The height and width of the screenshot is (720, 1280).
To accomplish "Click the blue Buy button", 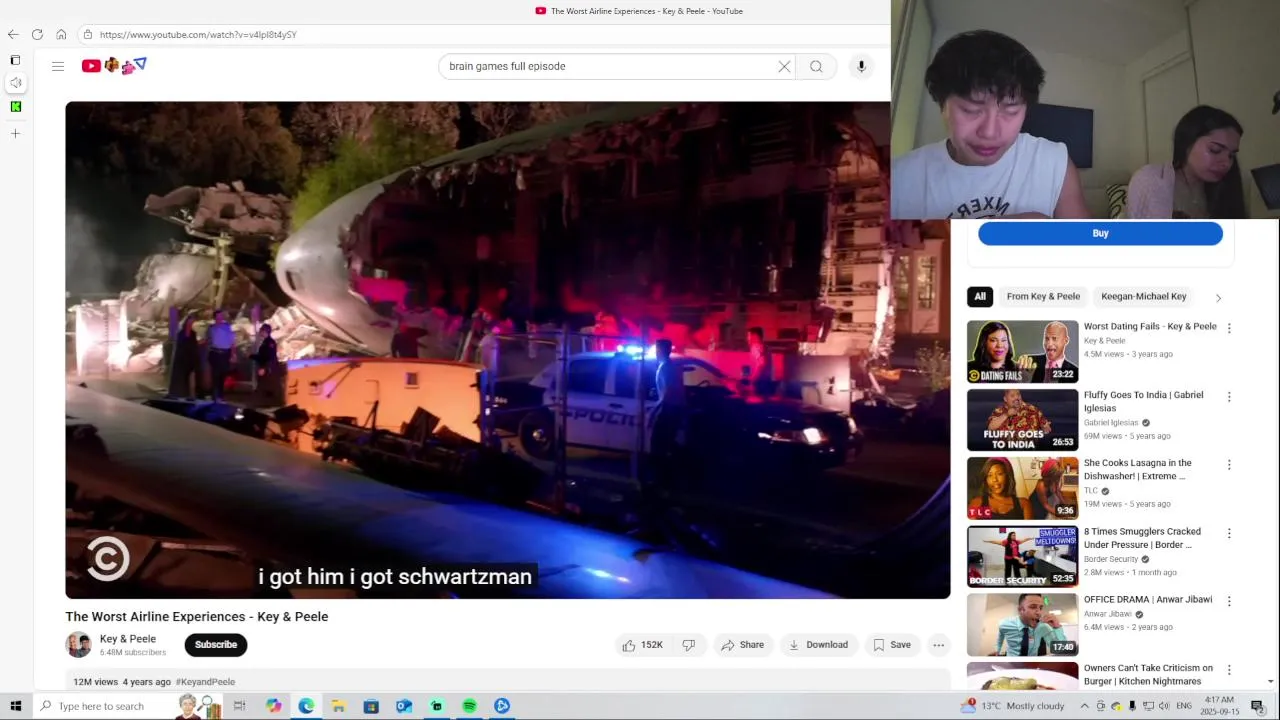I will point(1100,233).
